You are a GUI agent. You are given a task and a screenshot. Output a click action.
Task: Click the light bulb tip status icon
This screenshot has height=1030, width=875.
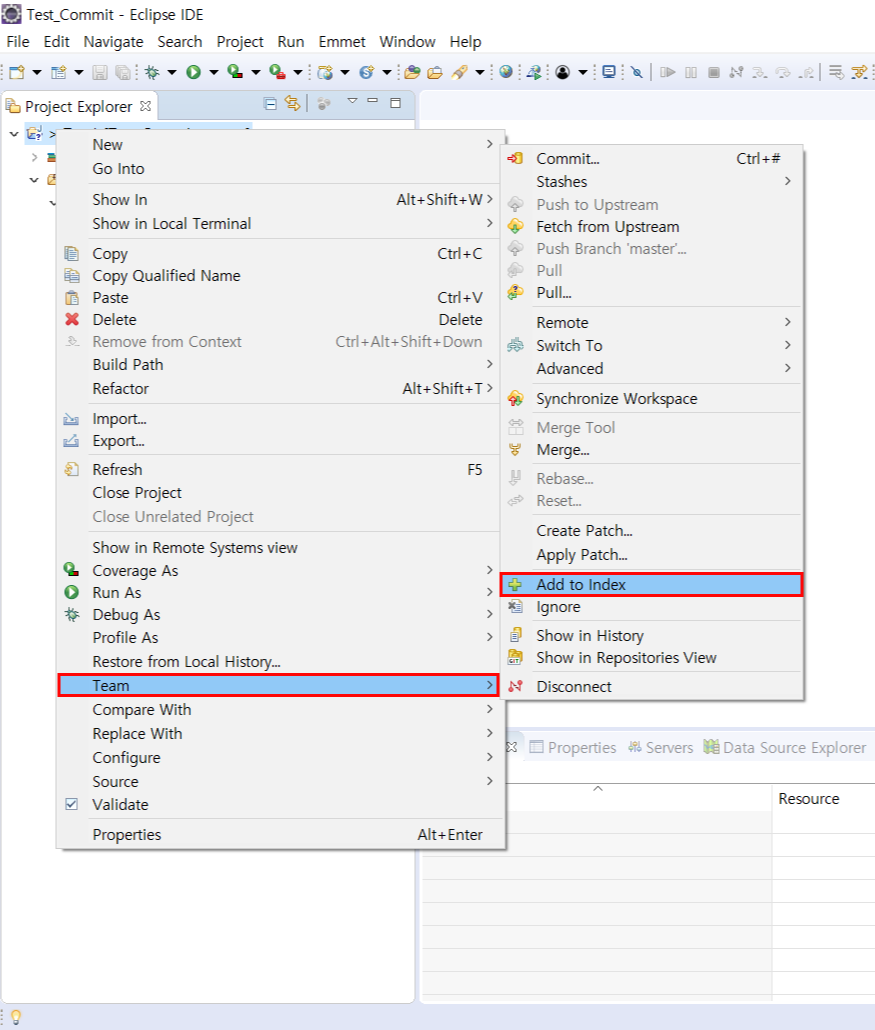(x=16, y=1017)
